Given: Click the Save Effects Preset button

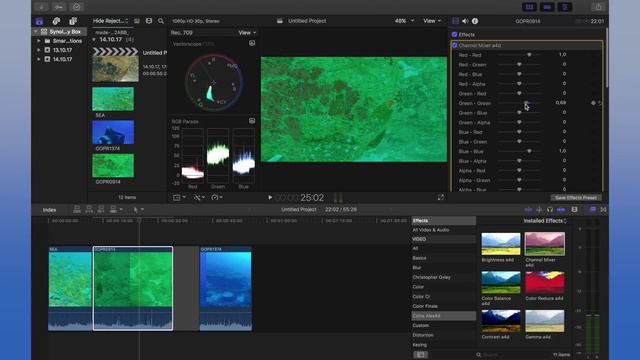Looking at the screenshot, I should 576,198.
